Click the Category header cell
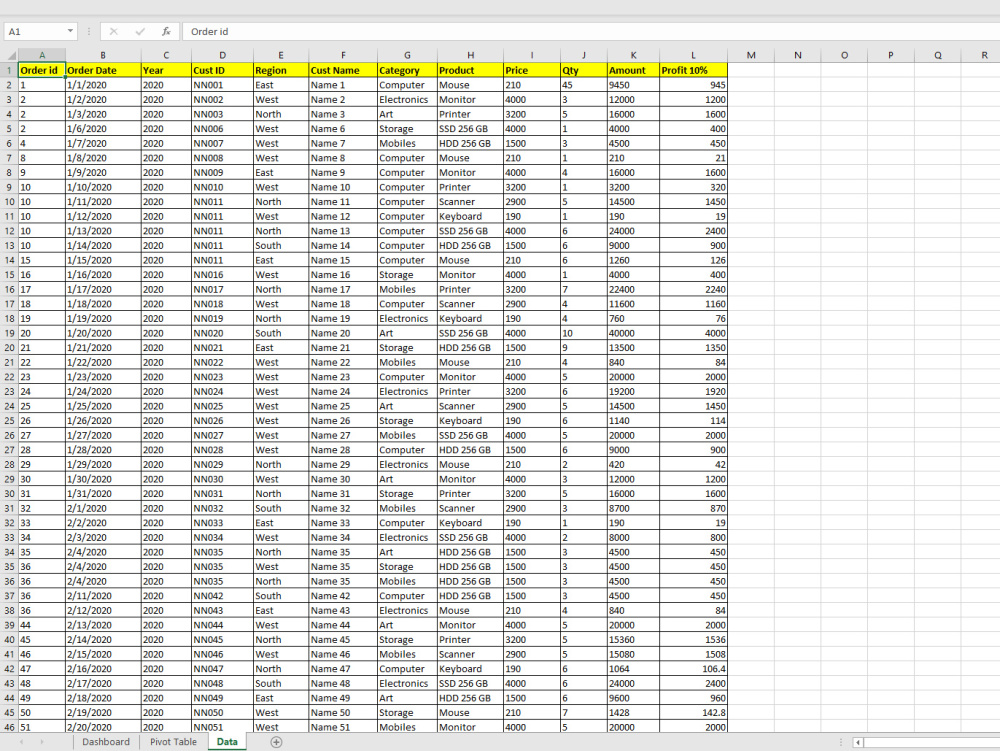 [408, 70]
